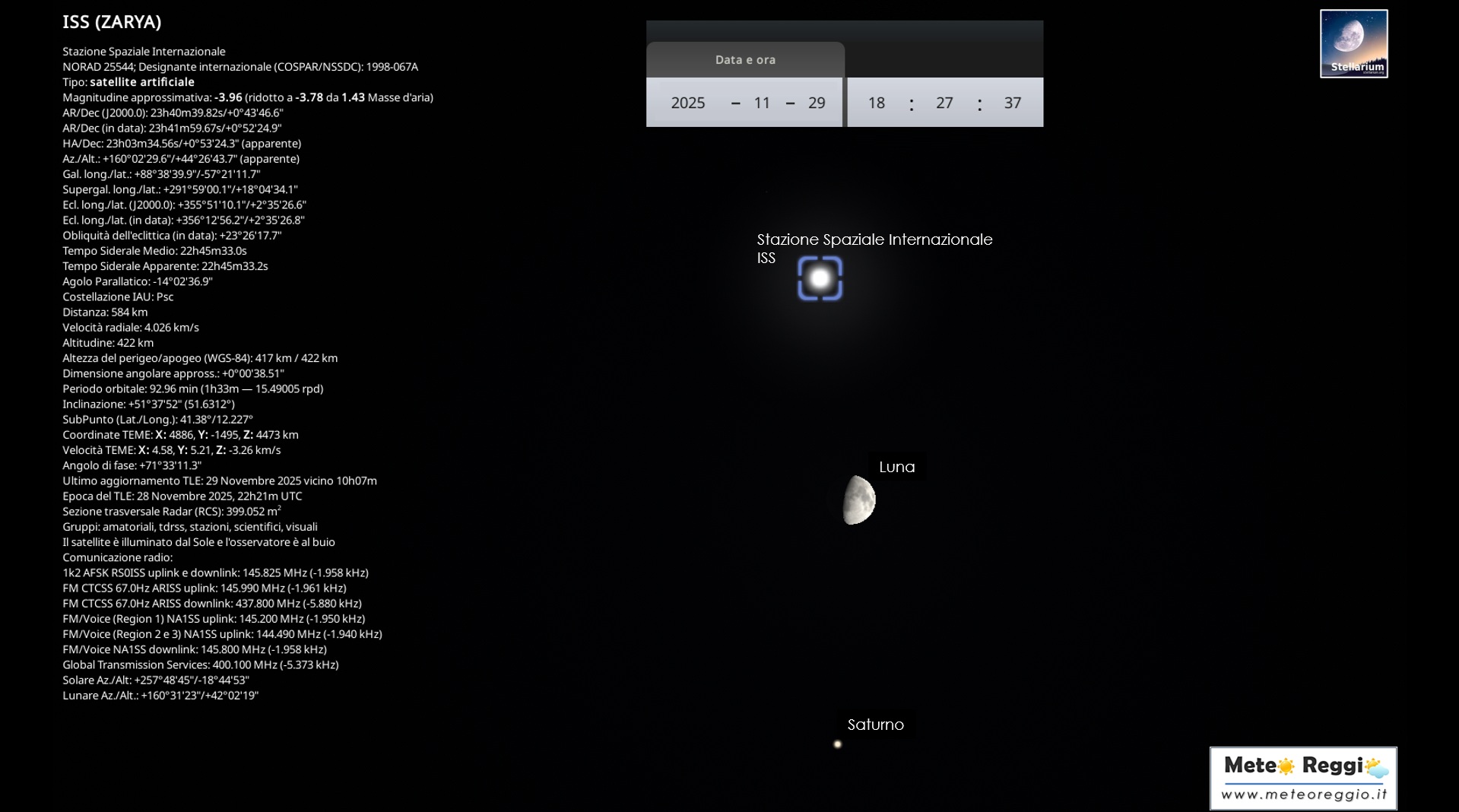Click the 'Stazione Spaziale Internazionale' sky label
The image size is (1459, 812).
874,239
